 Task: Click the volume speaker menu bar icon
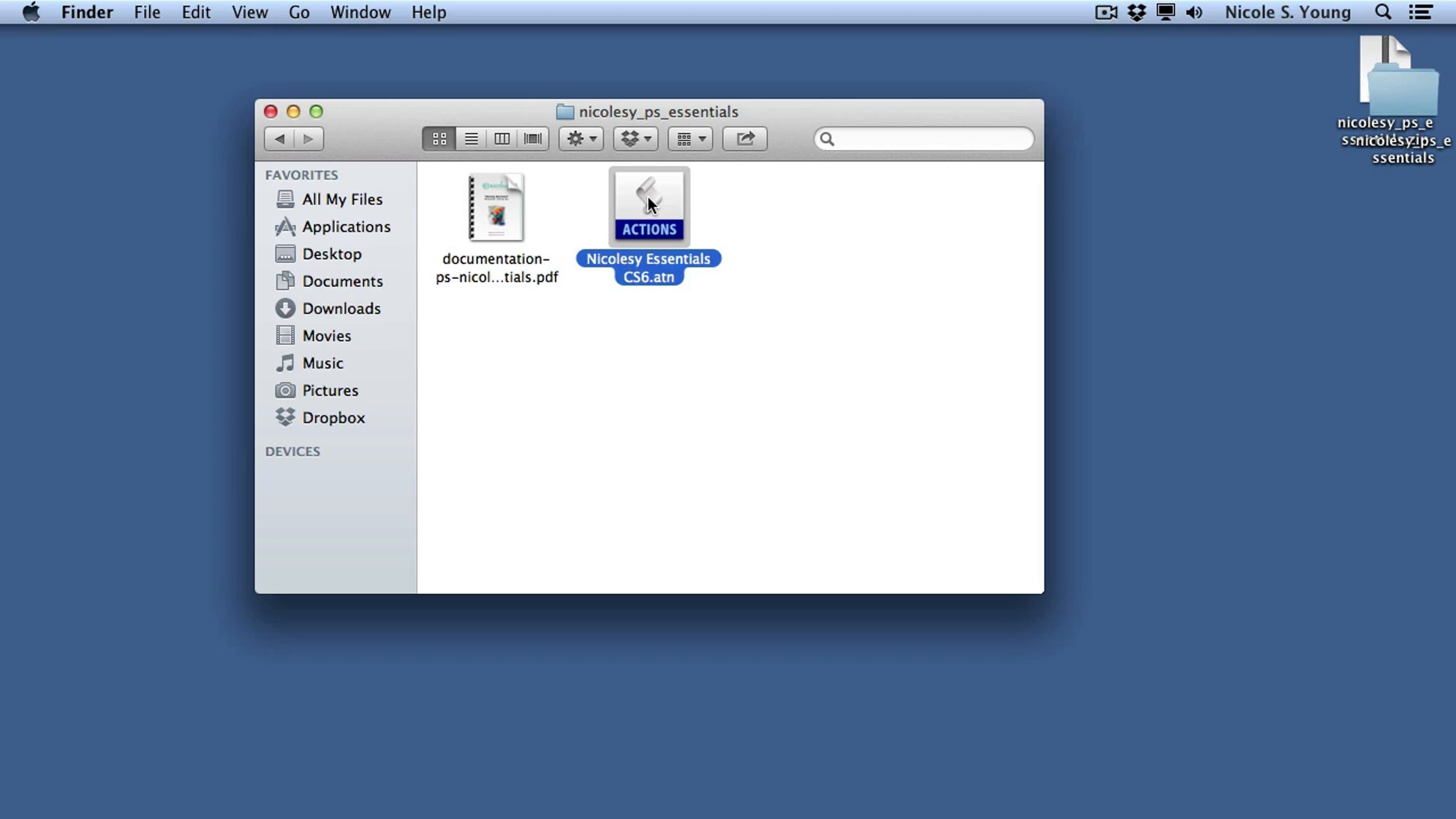coord(1194,12)
